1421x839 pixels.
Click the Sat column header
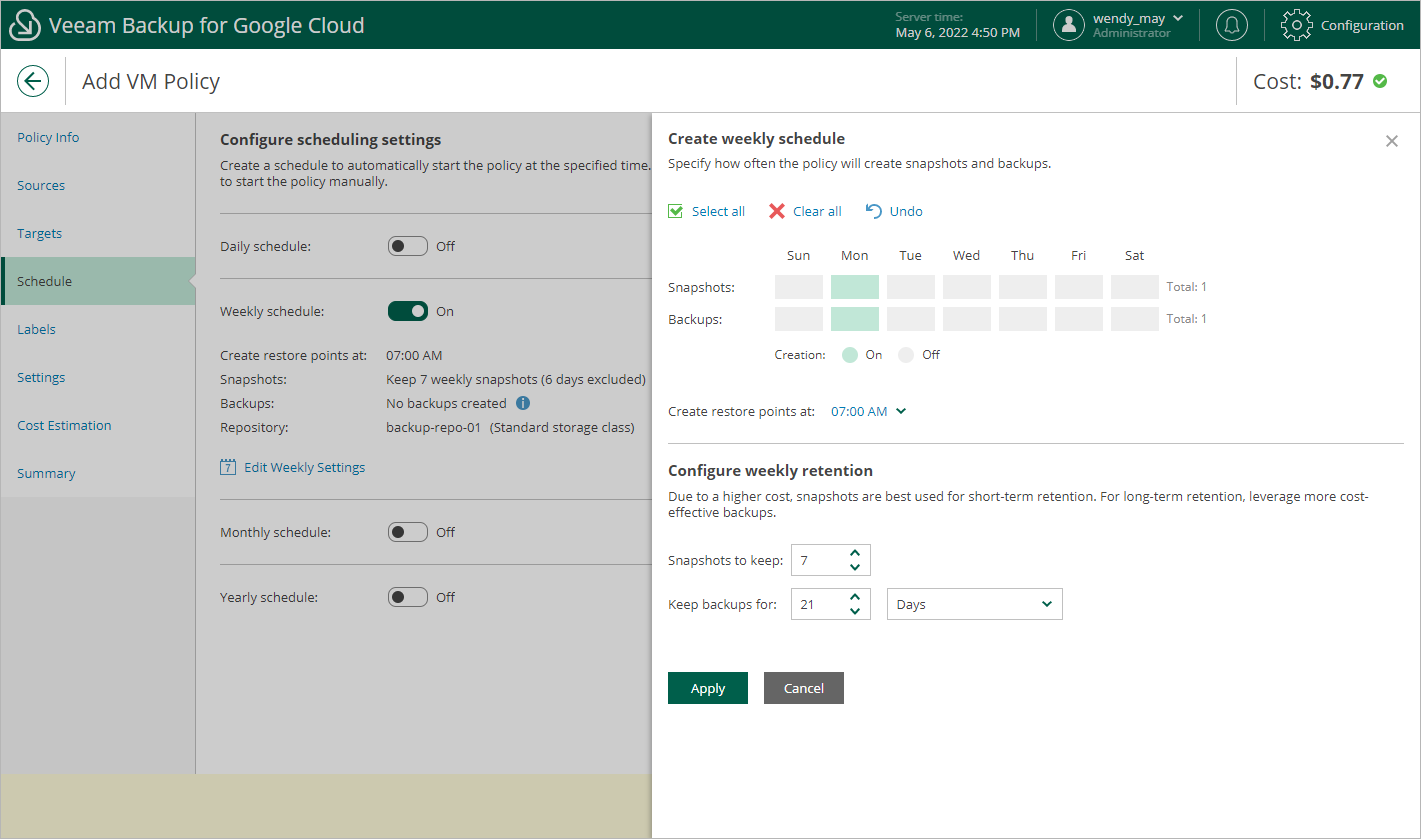(1135, 255)
